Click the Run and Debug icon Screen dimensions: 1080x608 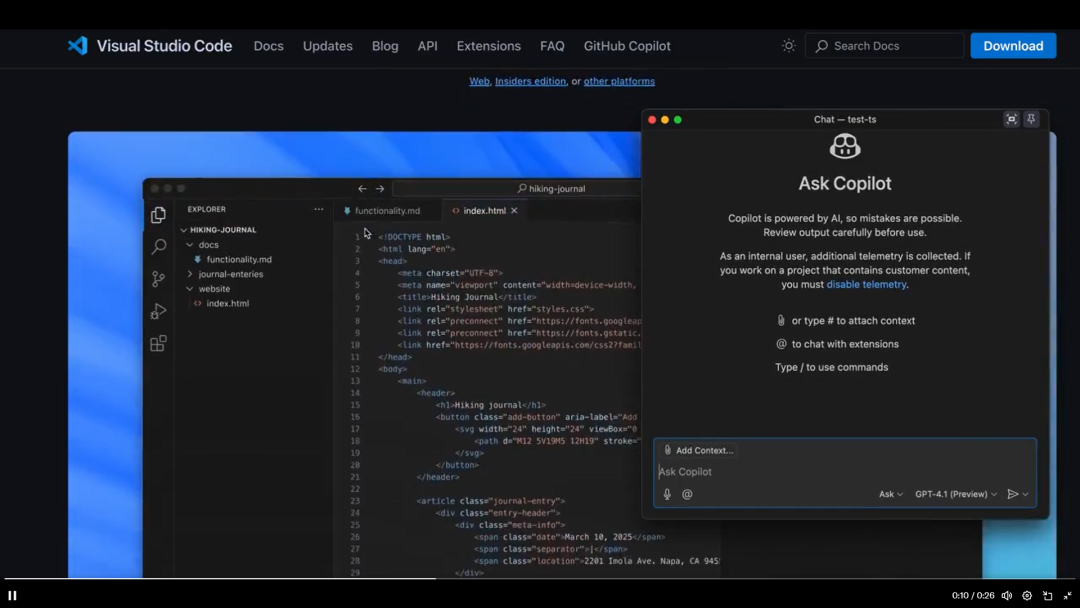[157, 311]
